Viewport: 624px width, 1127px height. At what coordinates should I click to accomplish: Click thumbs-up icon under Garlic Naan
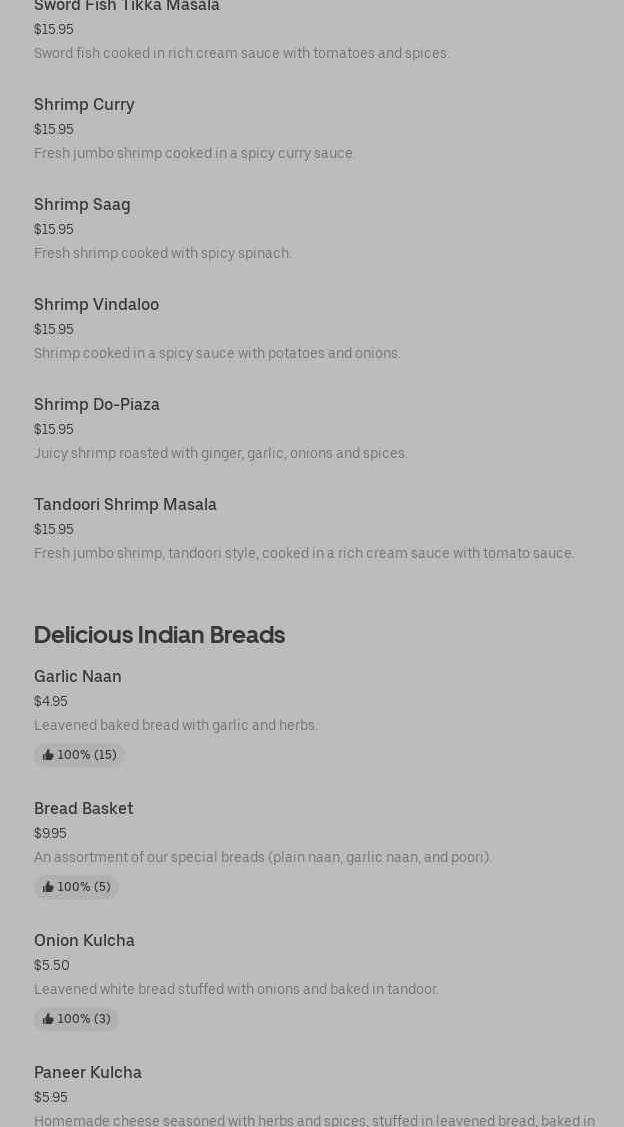tap(48, 755)
